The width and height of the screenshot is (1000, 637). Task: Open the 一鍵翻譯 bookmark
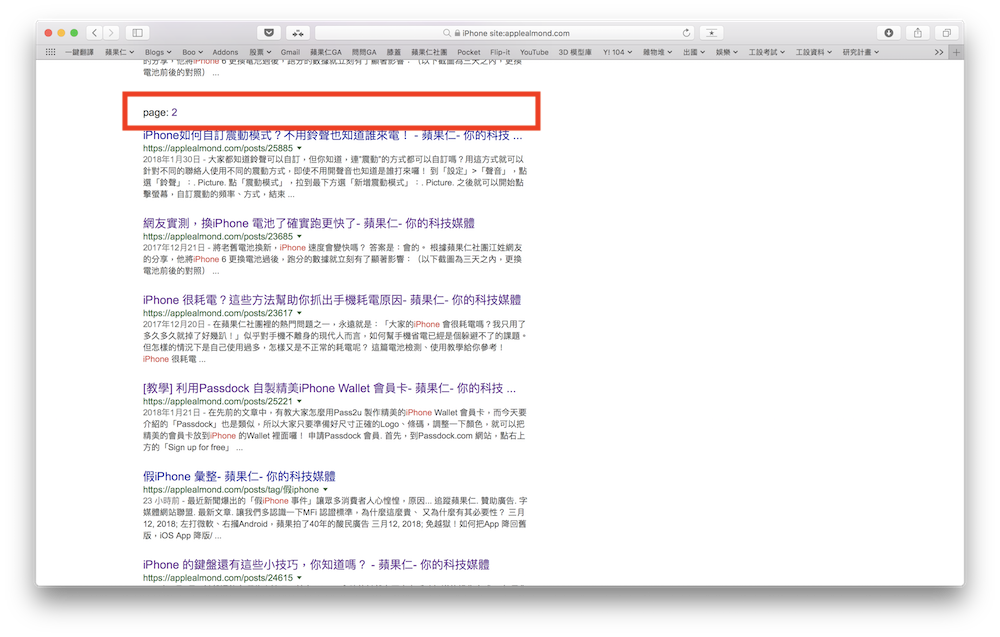(x=79, y=52)
